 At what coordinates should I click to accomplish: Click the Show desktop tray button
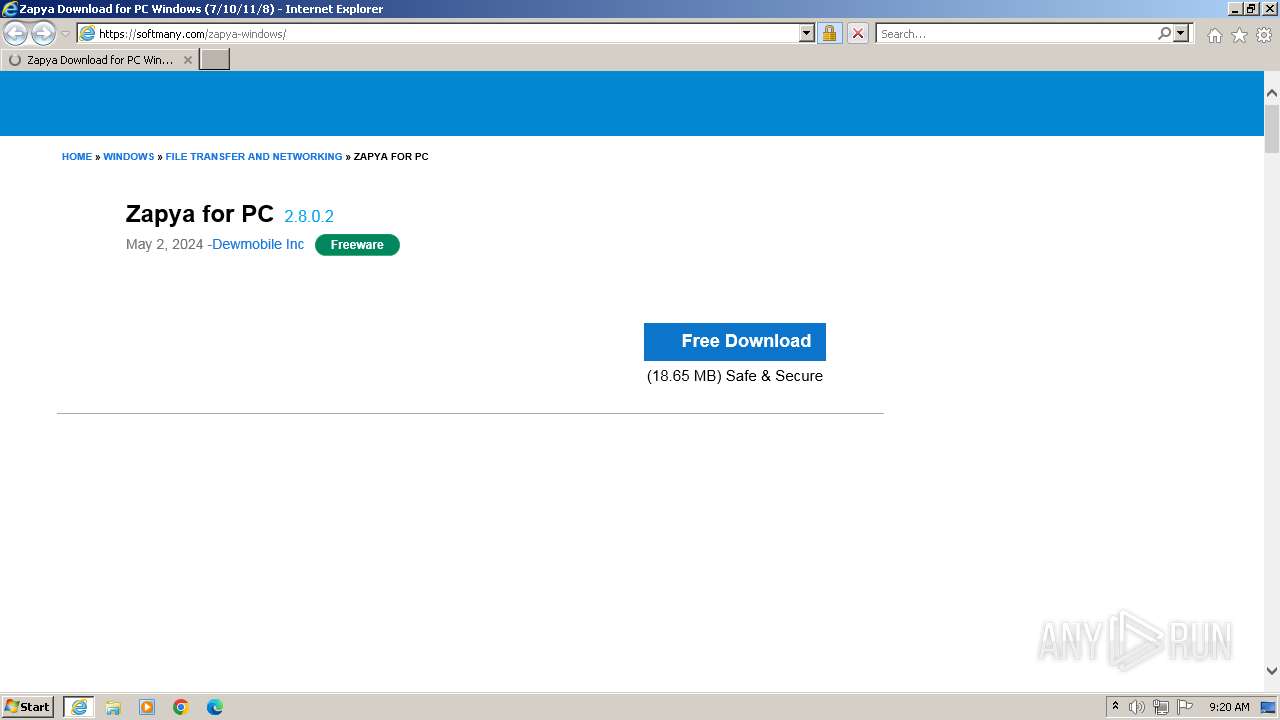[x=1269, y=707]
